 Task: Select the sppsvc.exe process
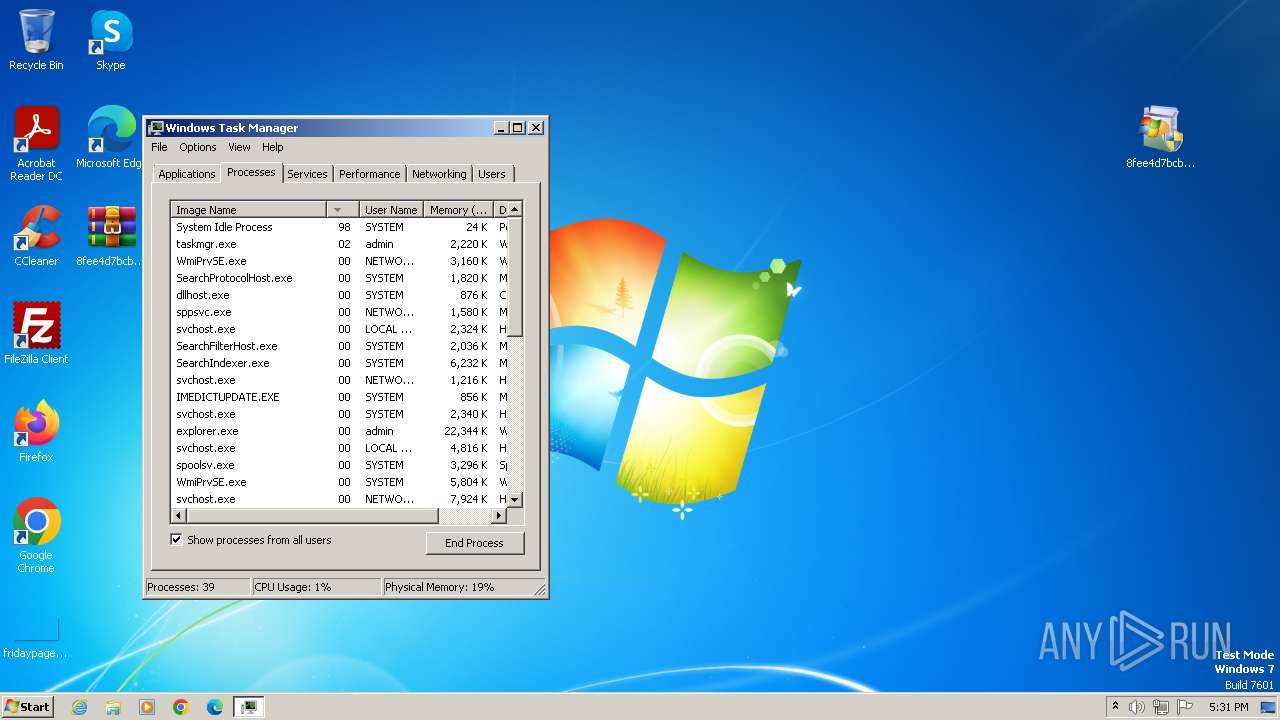(x=339, y=312)
